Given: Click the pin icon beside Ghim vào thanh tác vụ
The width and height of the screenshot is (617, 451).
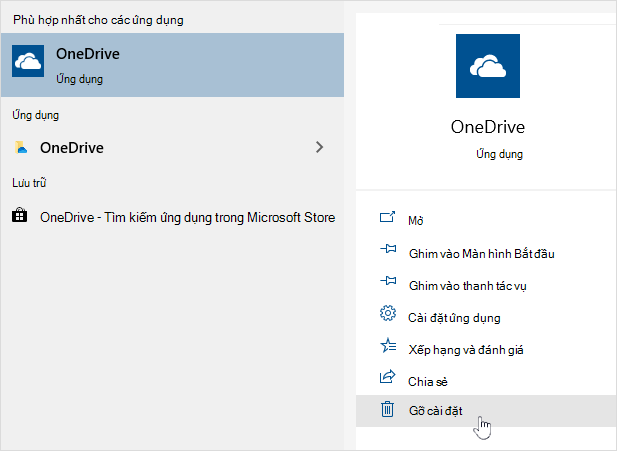Looking at the screenshot, I should pyautogui.click(x=388, y=281).
